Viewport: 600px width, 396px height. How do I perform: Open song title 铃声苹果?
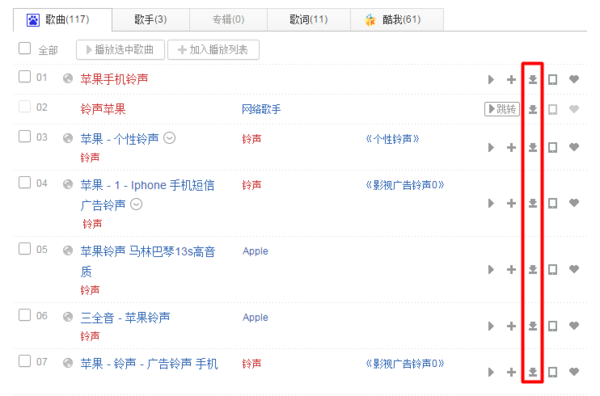(x=103, y=109)
